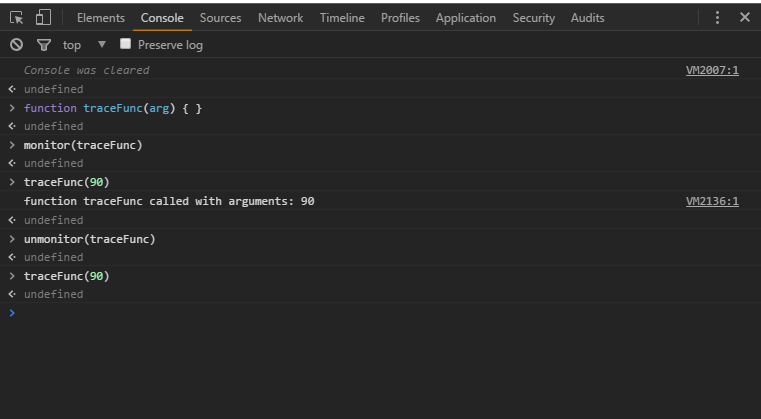Activate the inspect element picker icon
The width and height of the screenshot is (761, 419).
point(17,18)
